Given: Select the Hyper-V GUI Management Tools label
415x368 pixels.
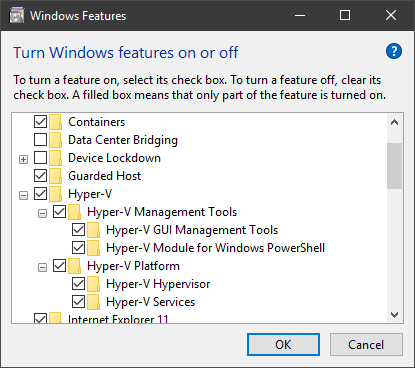Looking at the screenshot, I should click(192, 230).
